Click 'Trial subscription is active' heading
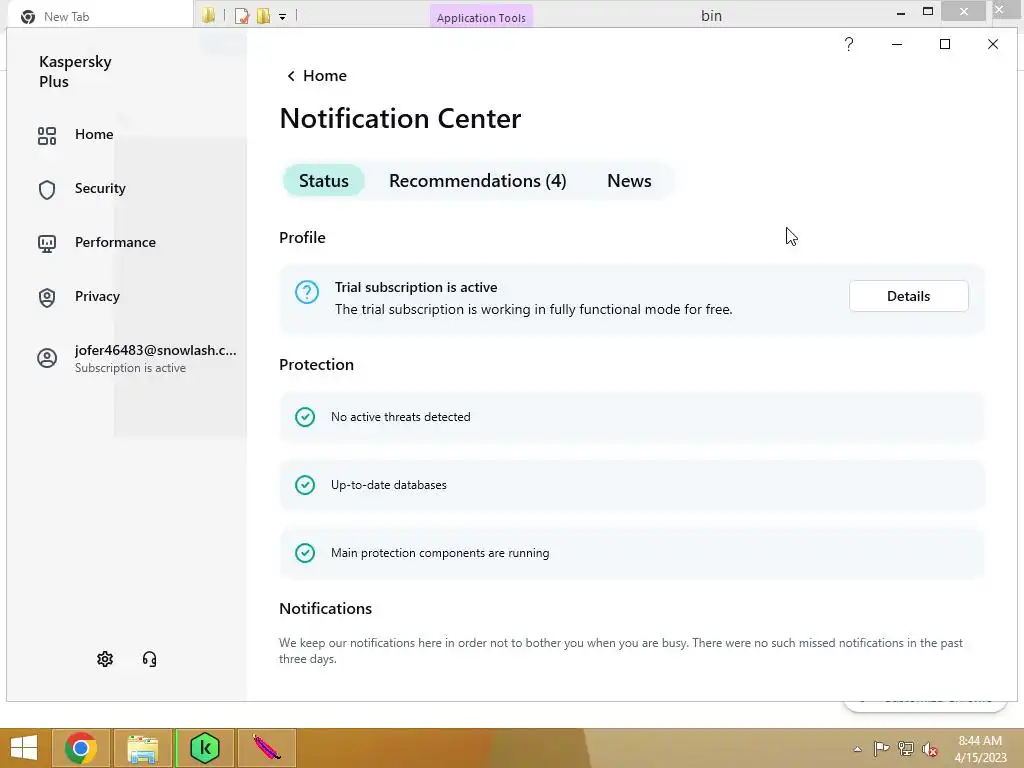Image resolution: width=1024 pixels, height=768 pixels. click(x=416, y=287)
